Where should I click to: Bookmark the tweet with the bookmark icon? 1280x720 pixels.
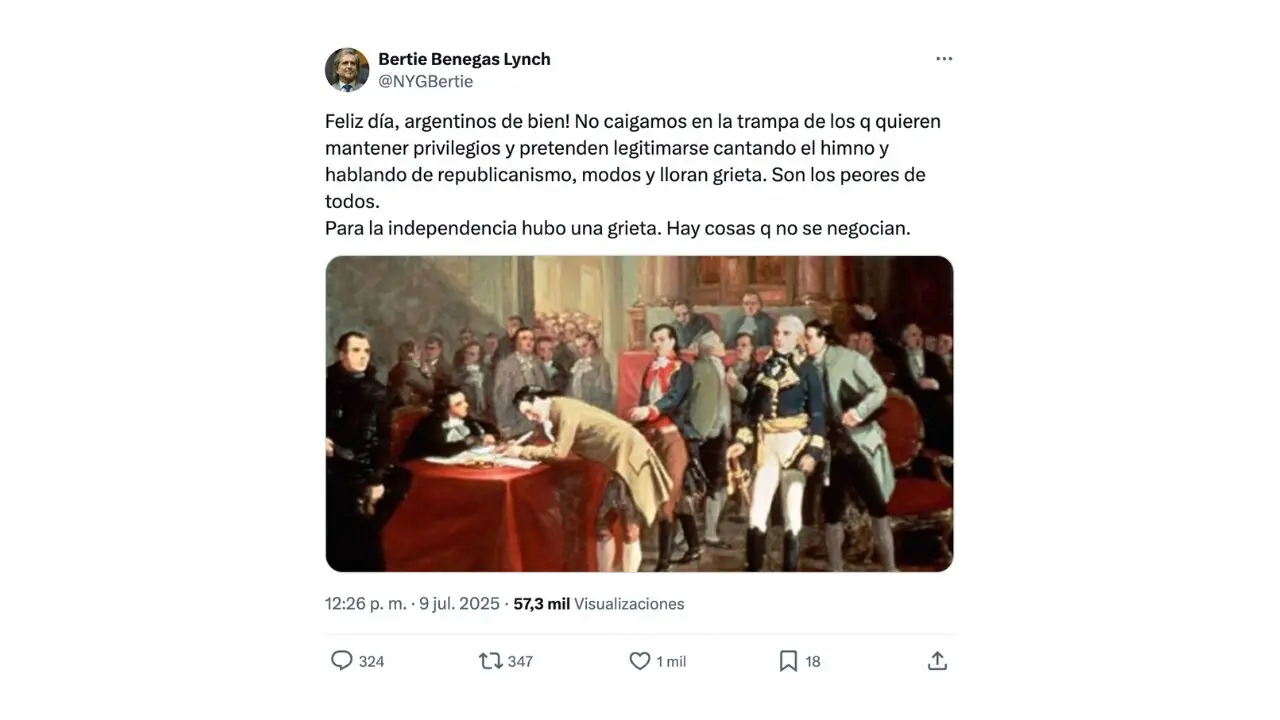[x=788, y=661]
